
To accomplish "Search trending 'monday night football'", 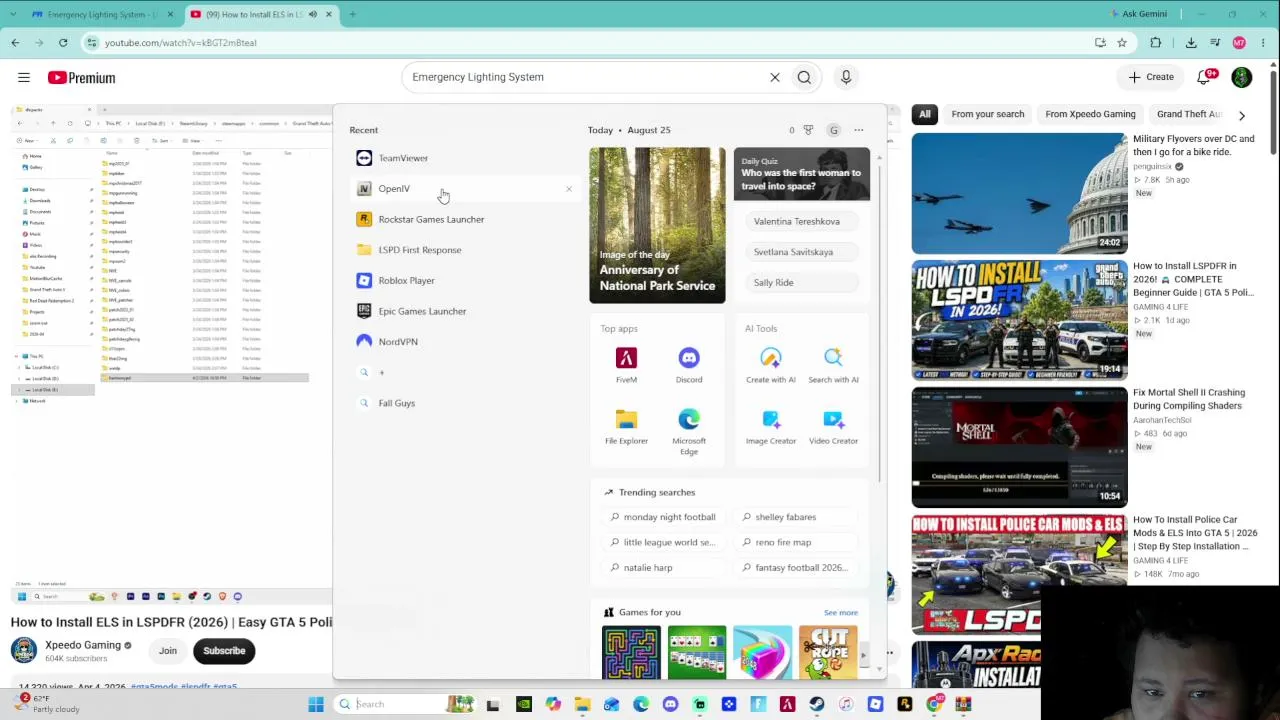I will point(664,517).
